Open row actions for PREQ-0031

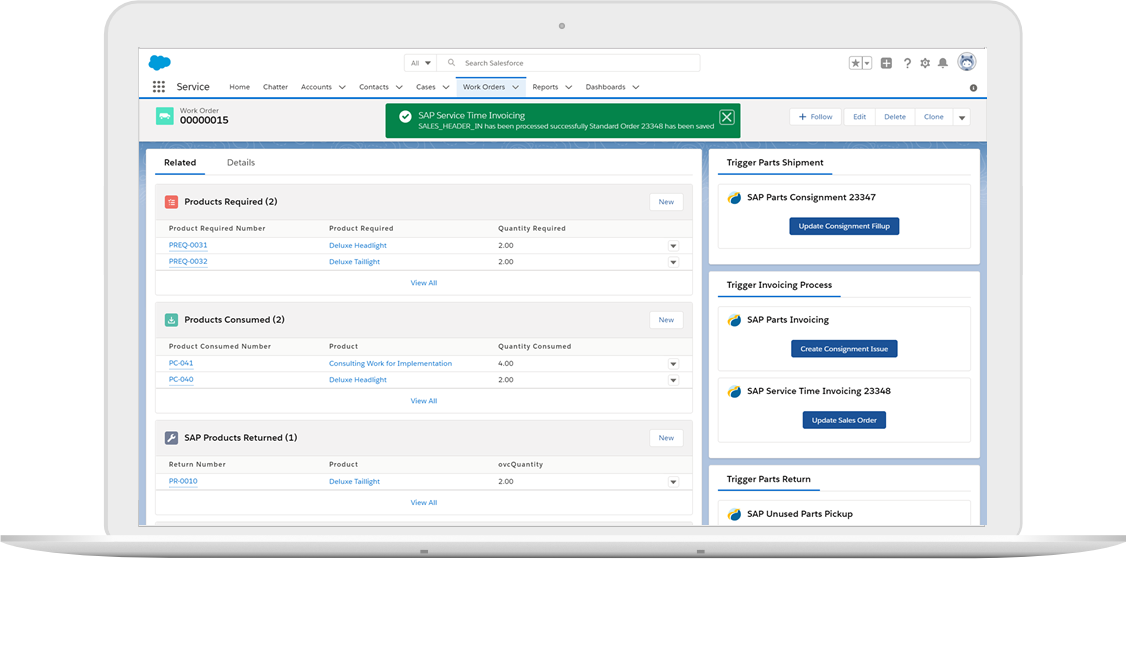click(673, 246)
